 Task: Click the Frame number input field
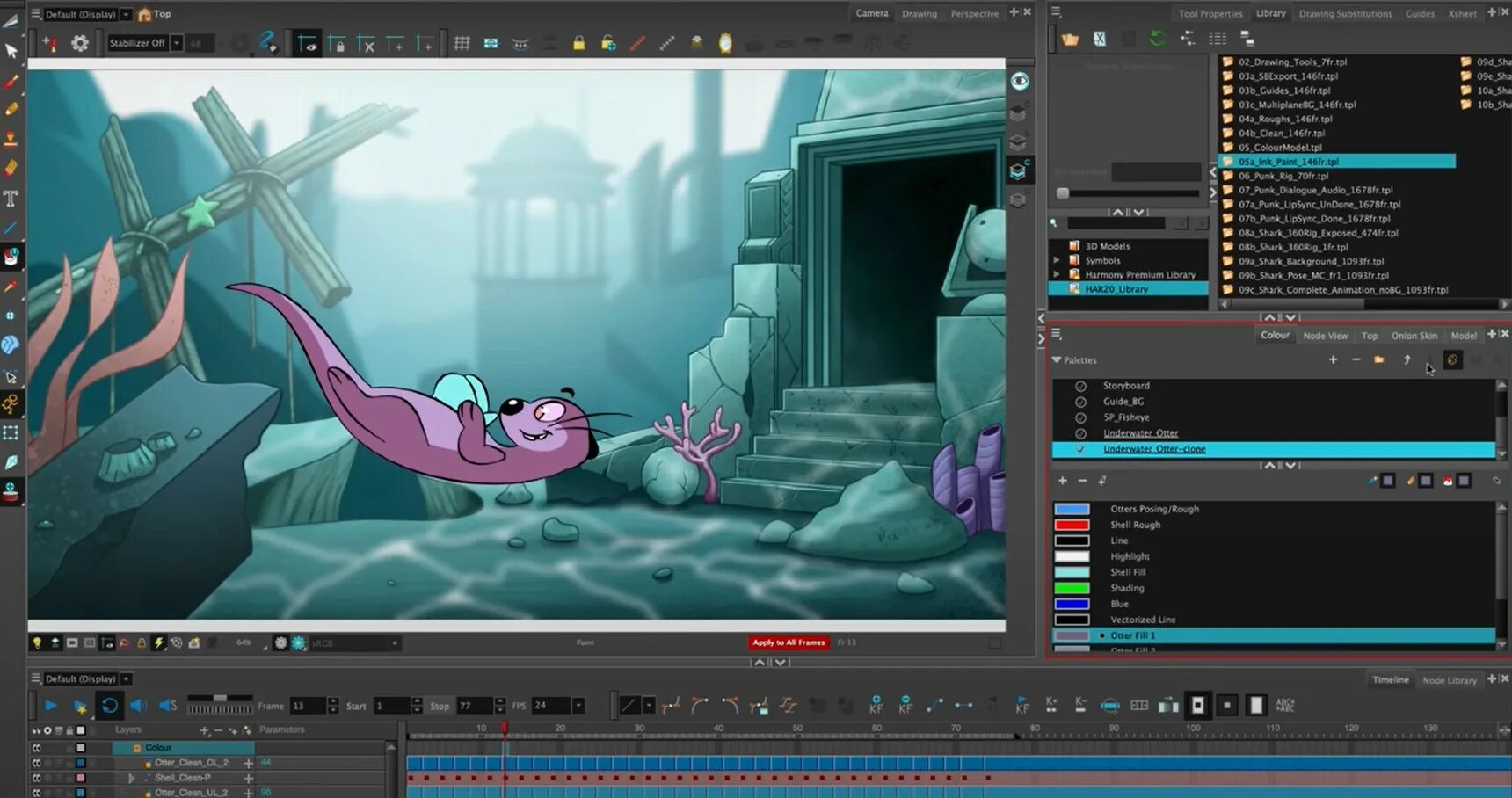point(308,706)
